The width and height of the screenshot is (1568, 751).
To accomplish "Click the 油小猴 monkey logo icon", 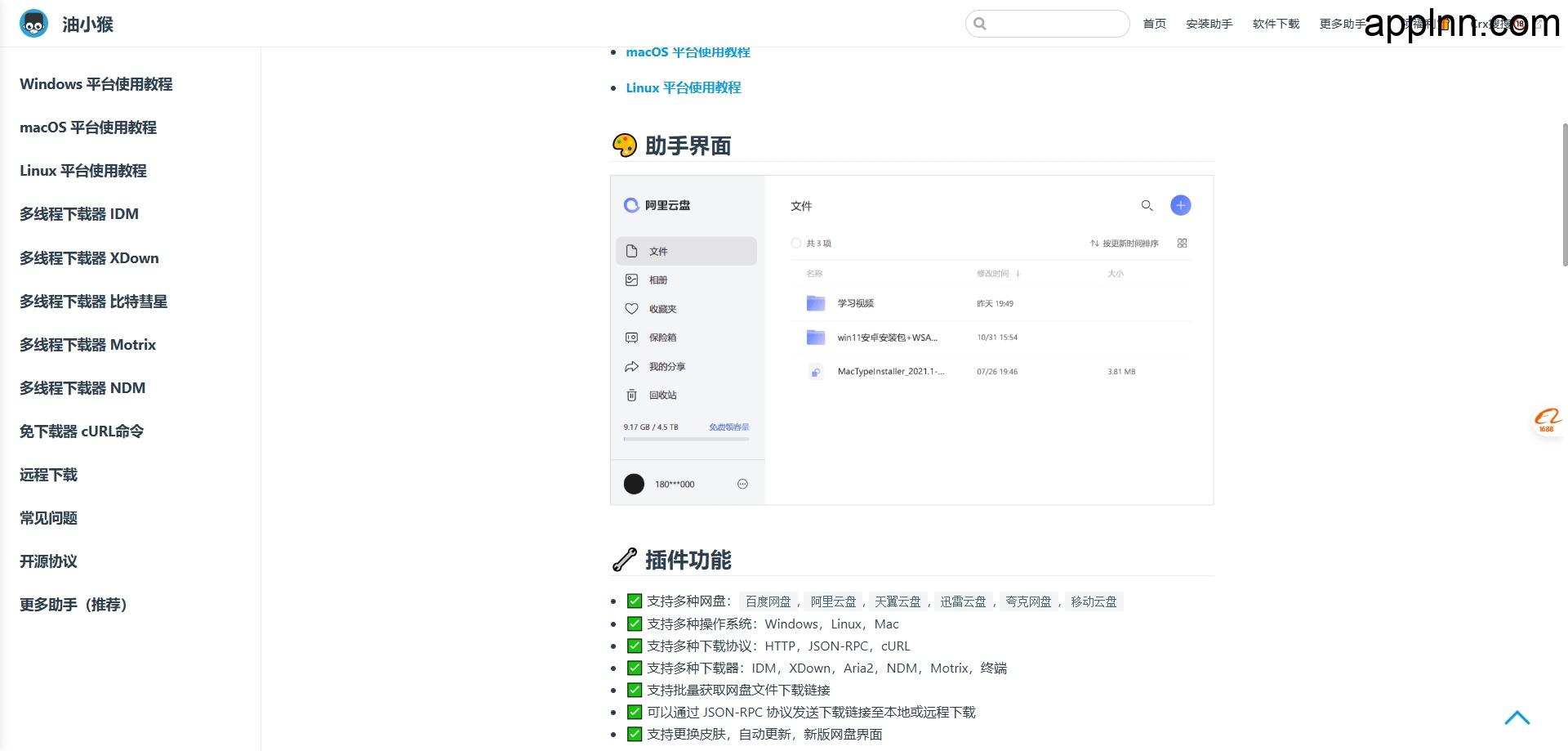I will [x=33, y=24].
